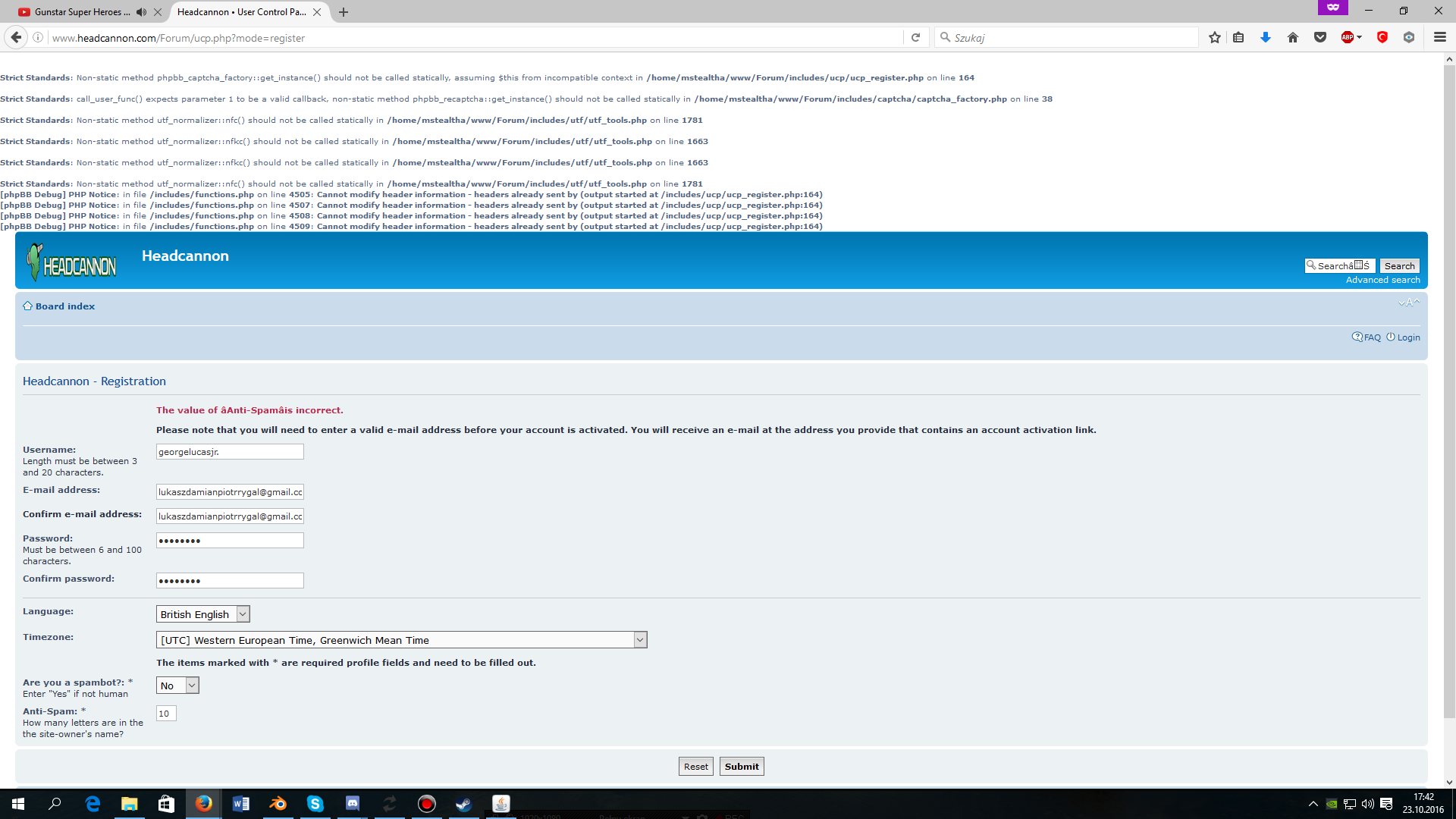Reload the page with refresh icon
Image resolution: width=1456 pixels, height=819 pixels.
point(915,37)
